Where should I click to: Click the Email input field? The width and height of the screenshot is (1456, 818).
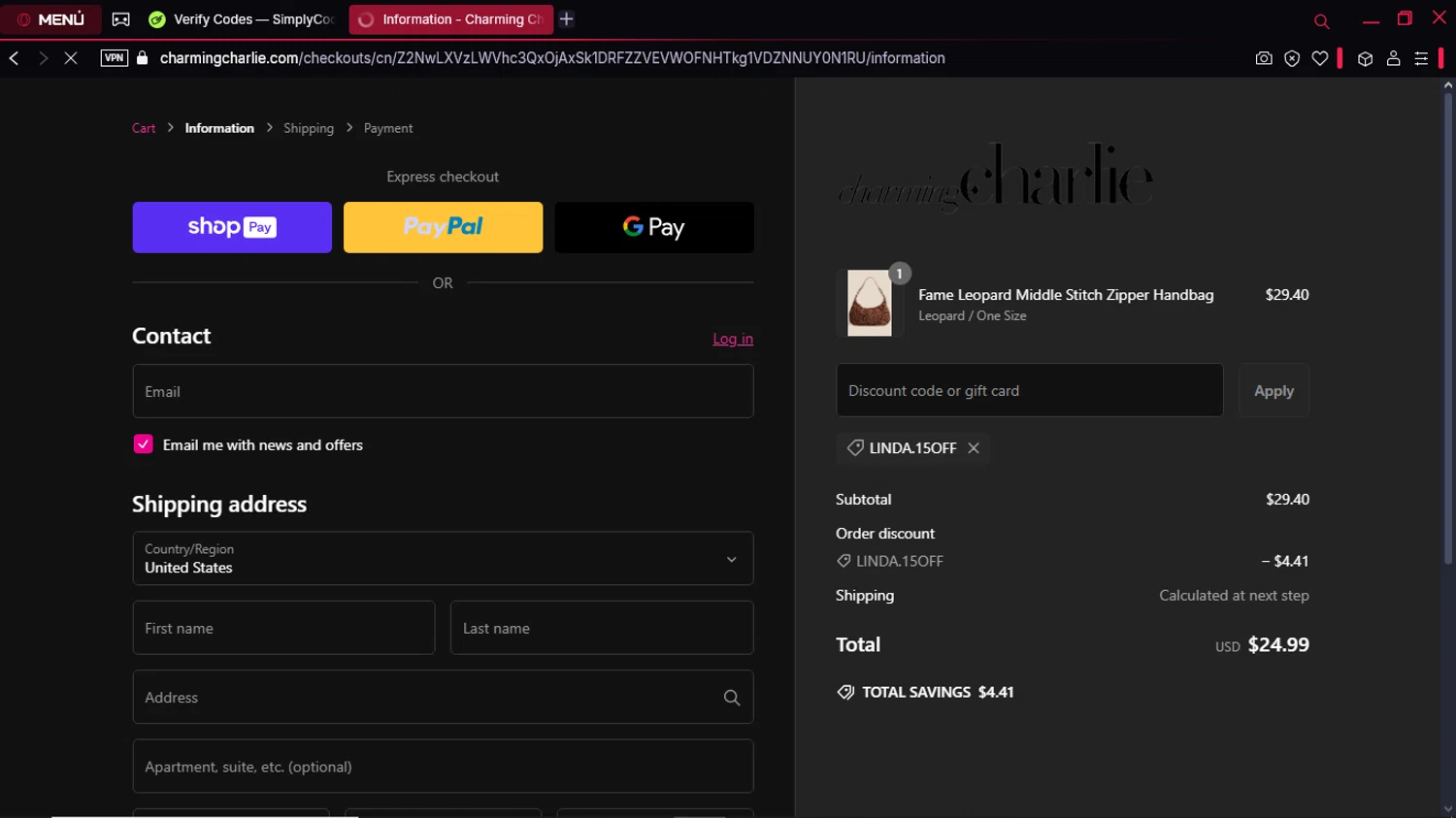point(443,391)
